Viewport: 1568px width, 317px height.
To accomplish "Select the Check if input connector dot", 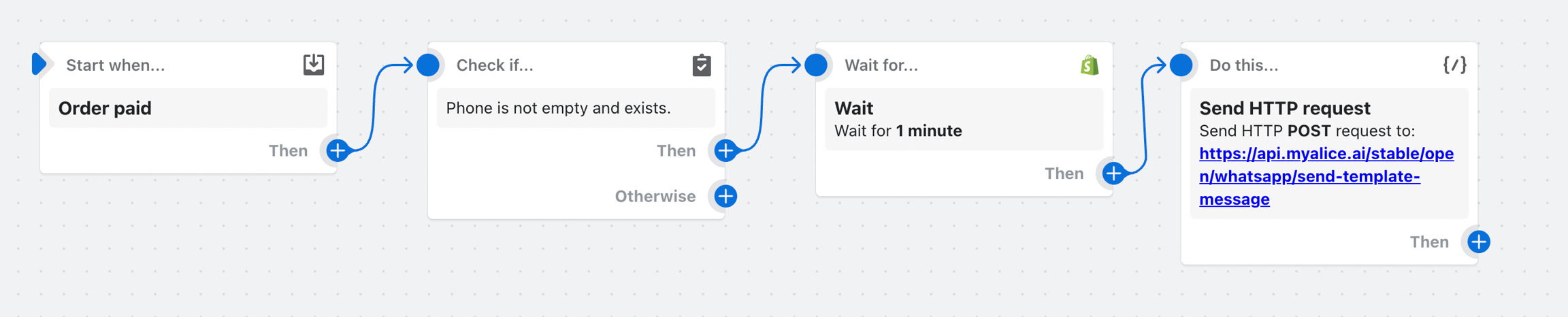I will click(428, 65).
